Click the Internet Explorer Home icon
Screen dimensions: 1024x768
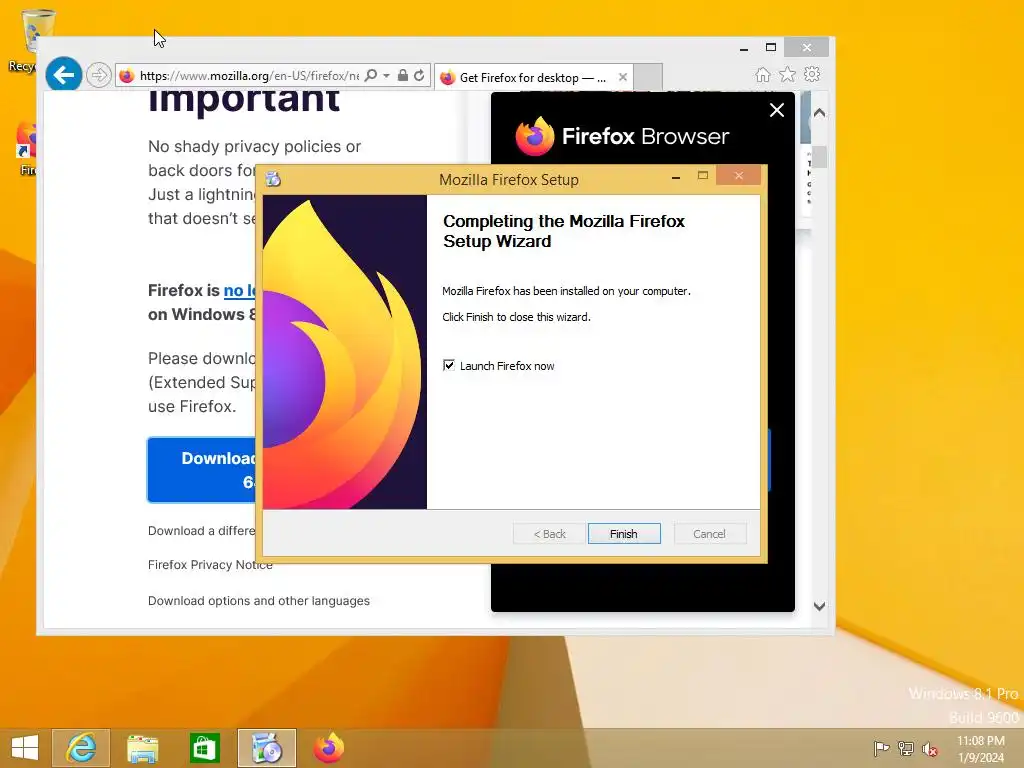(763, 74)
